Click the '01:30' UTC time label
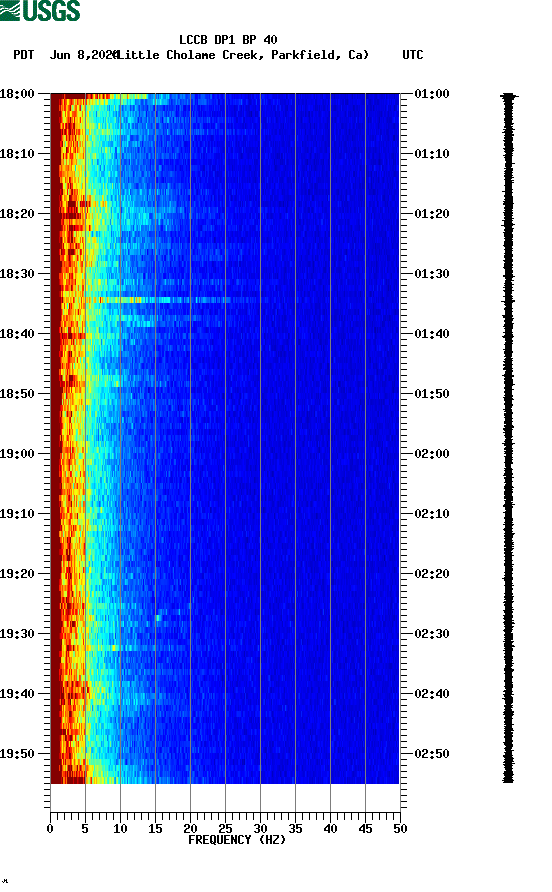 tap(432, 274)
